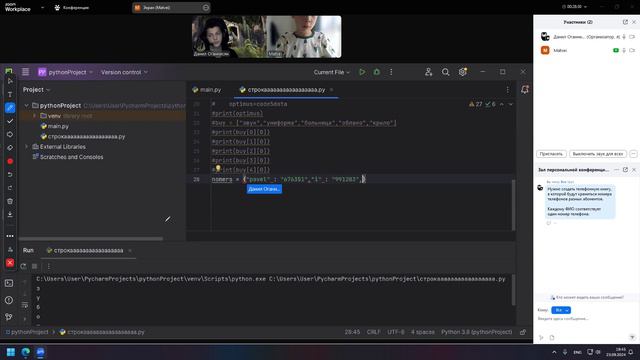Open Current File run configuration dropdown
The image size is (640, 360).
tap(331, 72)
